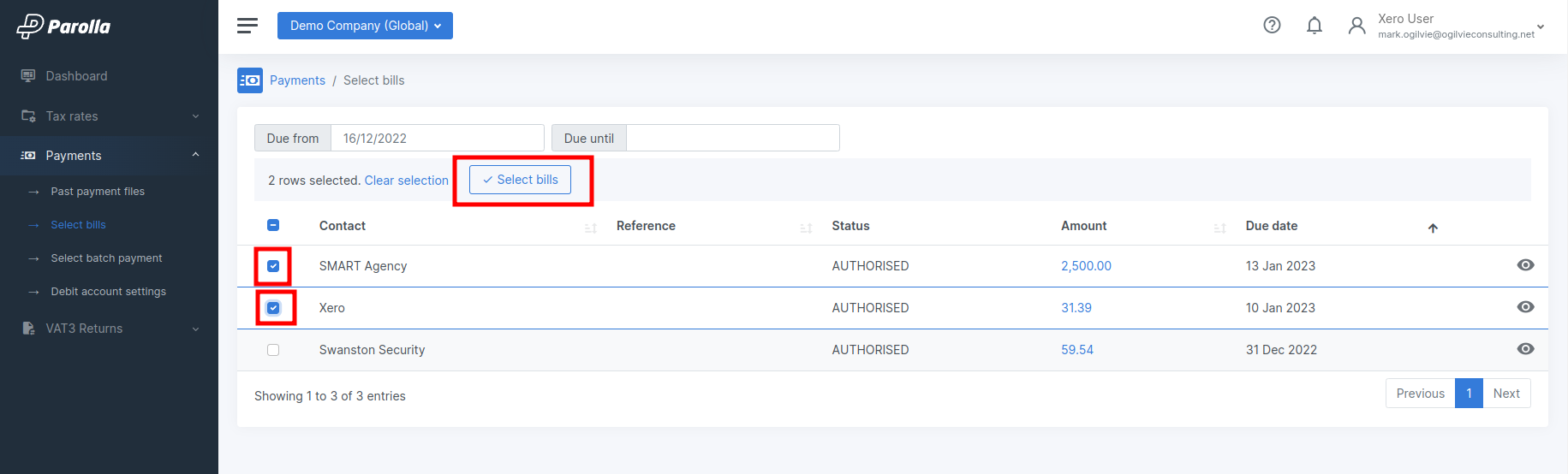Go to the Next page
This screenshot has width=1568, height=474.
[1506, 394]
